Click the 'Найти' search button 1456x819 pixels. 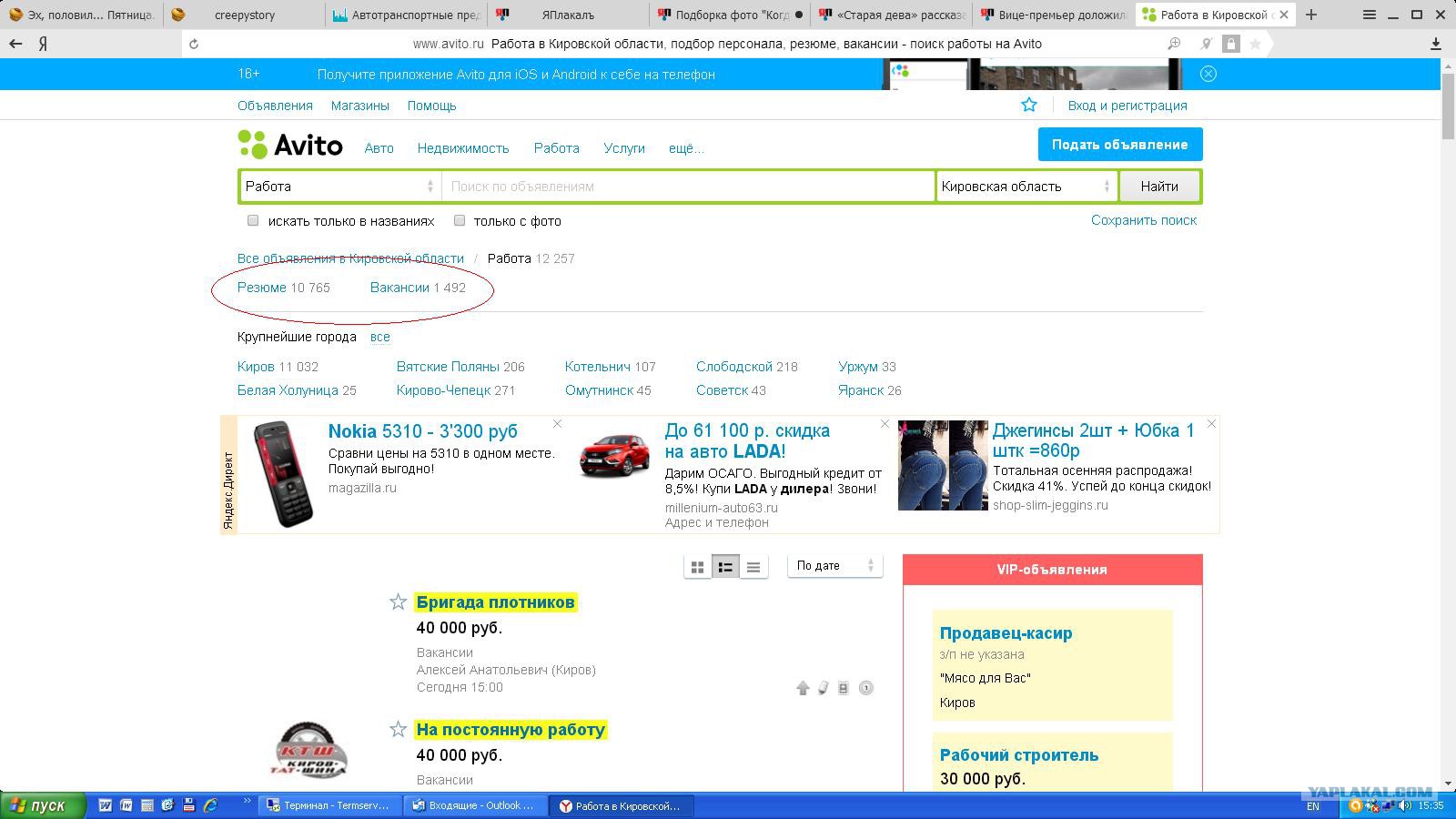[1159, 186]
